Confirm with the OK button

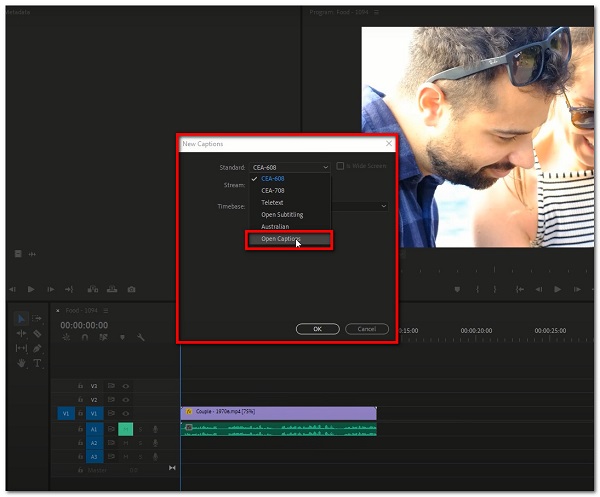tap(318, 328)
